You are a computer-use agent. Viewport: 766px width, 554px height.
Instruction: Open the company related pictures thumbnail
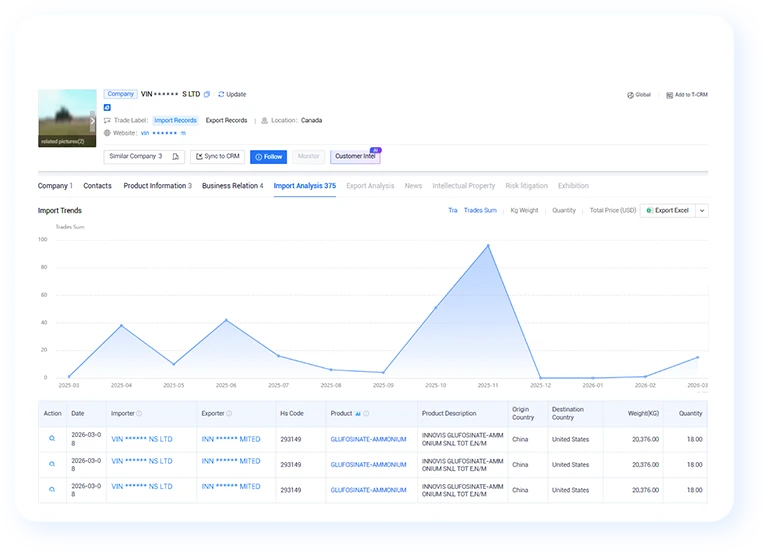click(67, 118)
